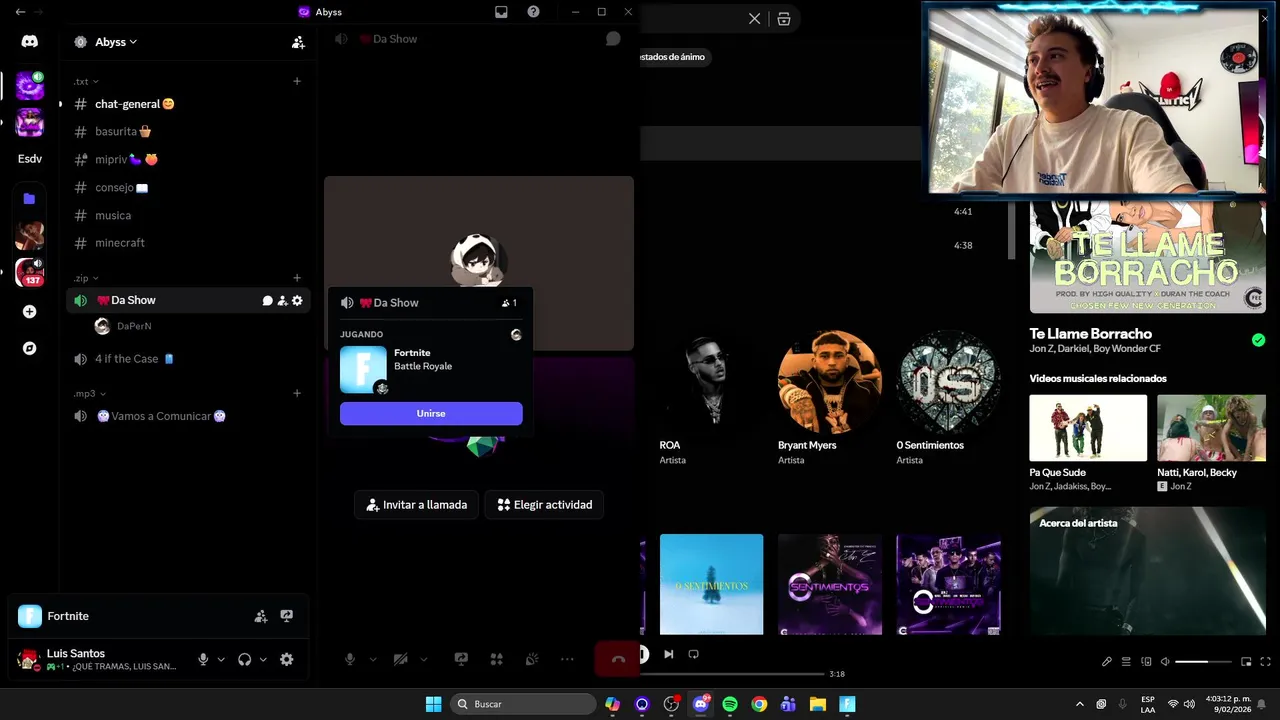1280x720 pixels.
Task: Click the Windows taskbar Buscar search box
Action: [523, 704]
